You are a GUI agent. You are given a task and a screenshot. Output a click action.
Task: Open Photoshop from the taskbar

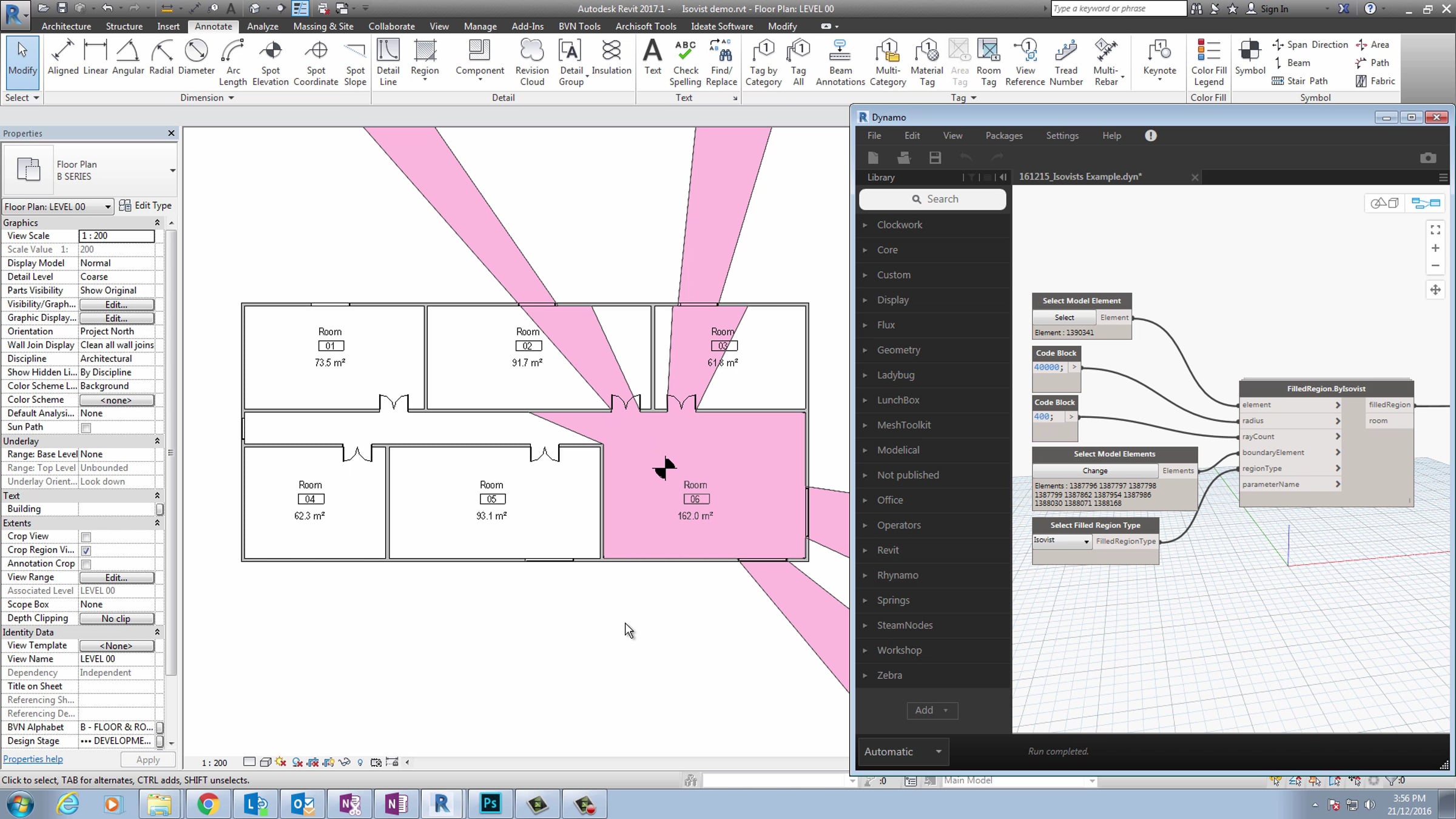(x=490, y=804)
